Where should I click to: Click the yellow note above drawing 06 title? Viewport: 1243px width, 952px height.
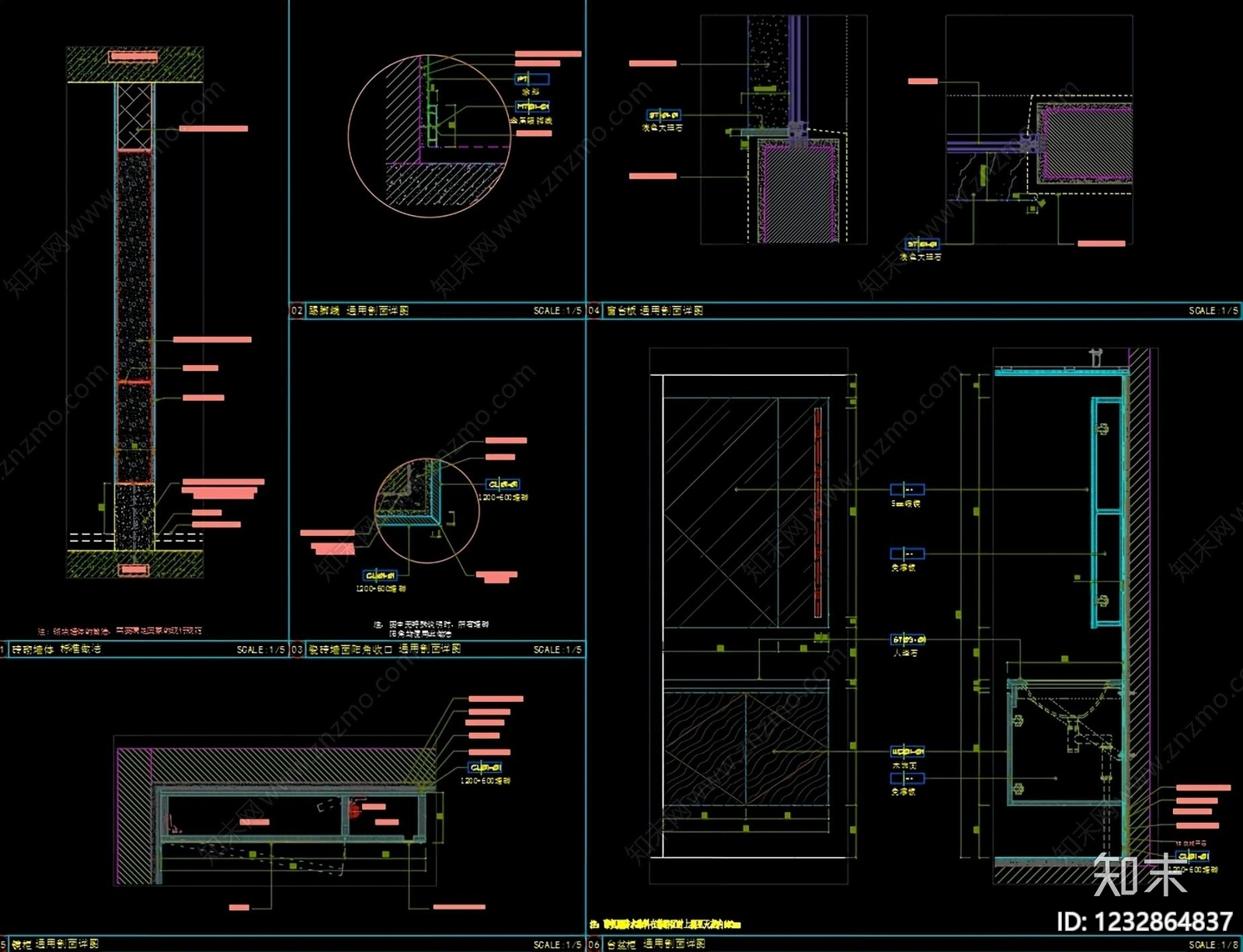(x=665, y=925)
